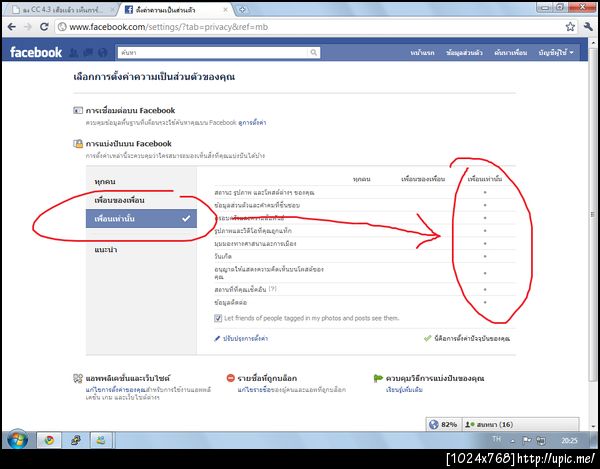Open the chat bar สนทนา (16)
600x469 pixels.
tap(521, 425)
